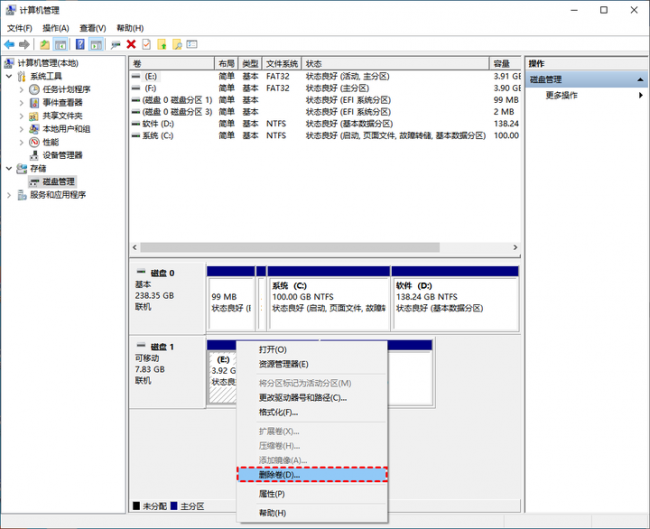
Task: Open the 文件(F) menu
Action: pyautogui.click(x=19, y=28)
